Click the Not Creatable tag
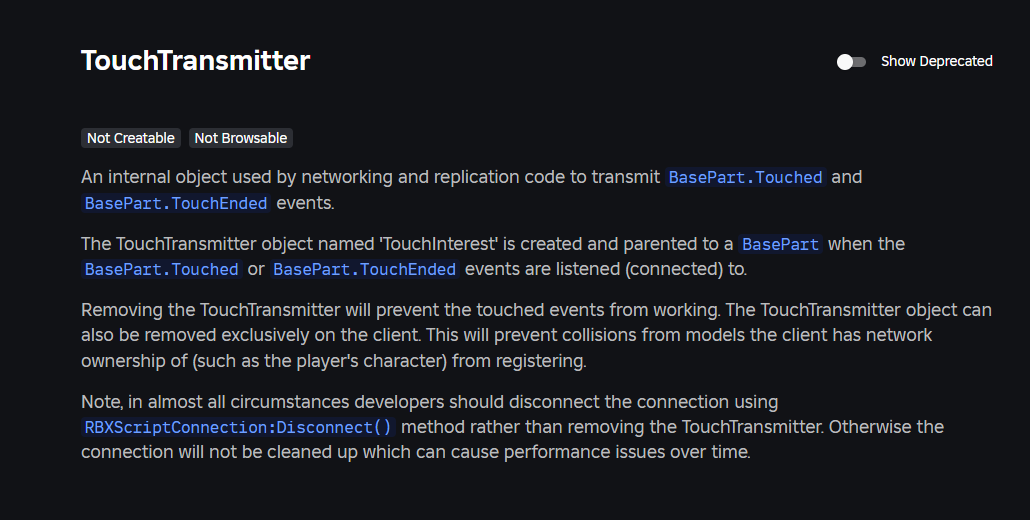 point(131,138)
